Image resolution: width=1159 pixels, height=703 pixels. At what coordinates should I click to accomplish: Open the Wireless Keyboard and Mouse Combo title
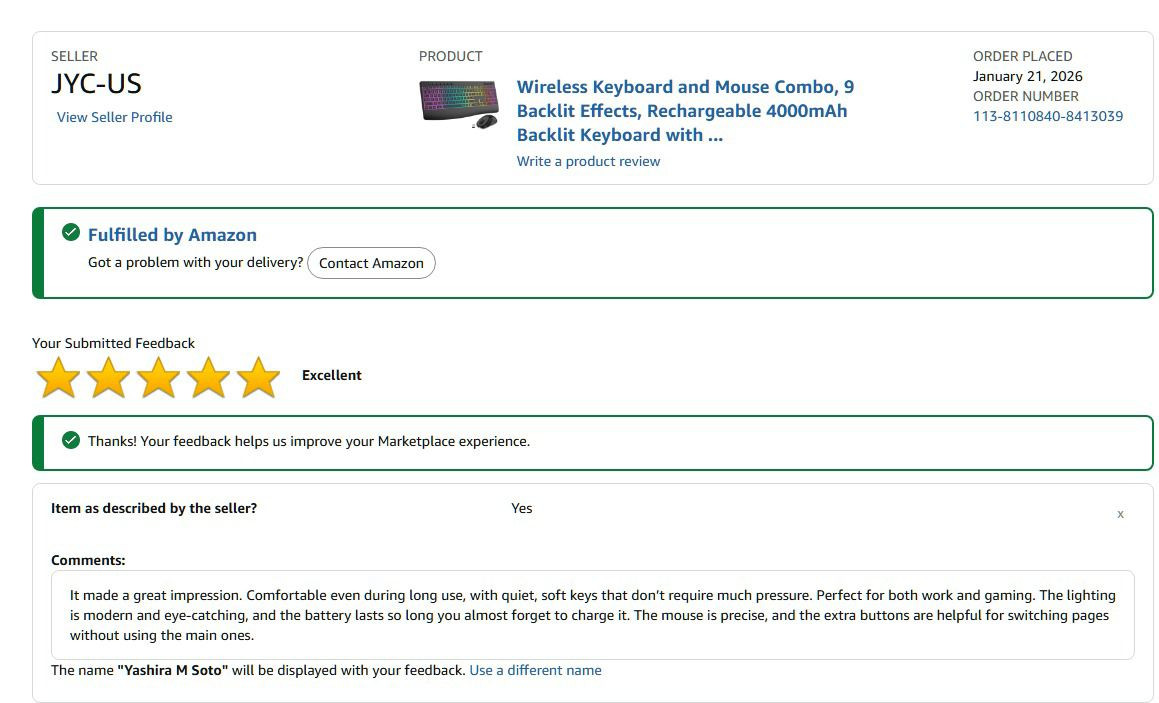click(685, 111)
